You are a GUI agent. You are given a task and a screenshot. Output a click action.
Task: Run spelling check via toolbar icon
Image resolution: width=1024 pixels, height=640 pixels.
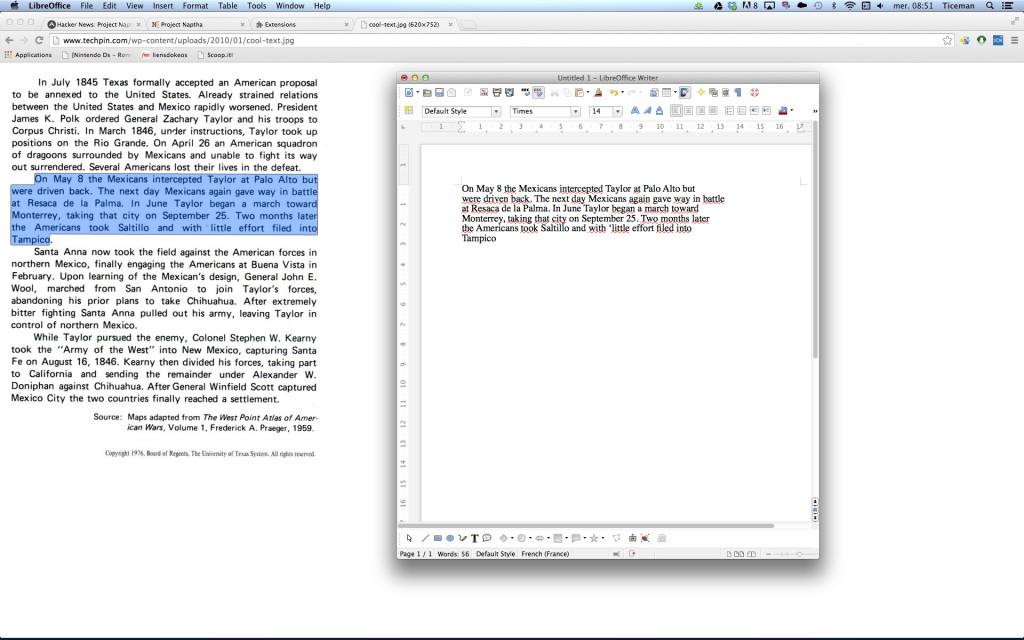(x=525, y=92)
